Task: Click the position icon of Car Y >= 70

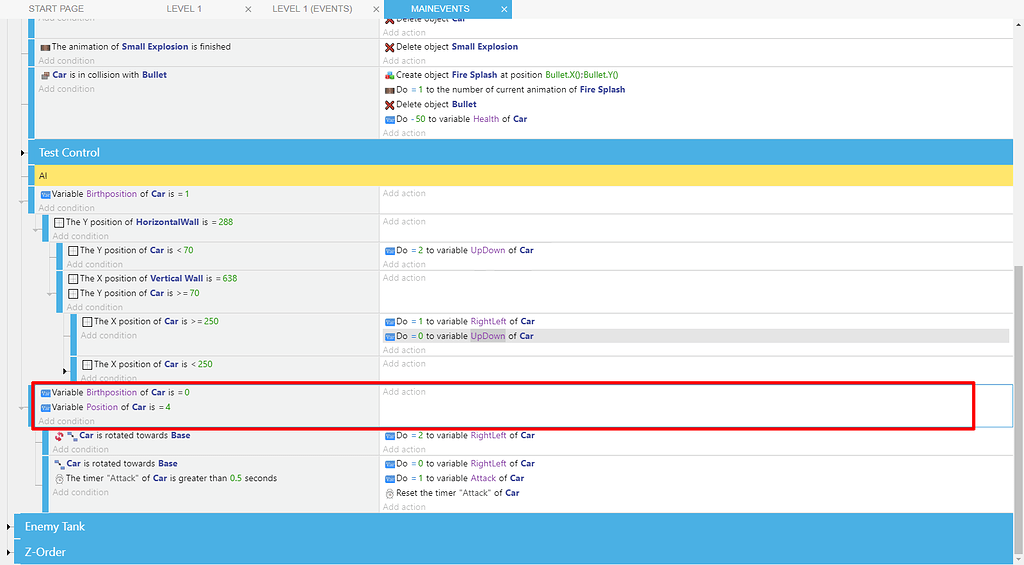Action: tap(73, 294)
